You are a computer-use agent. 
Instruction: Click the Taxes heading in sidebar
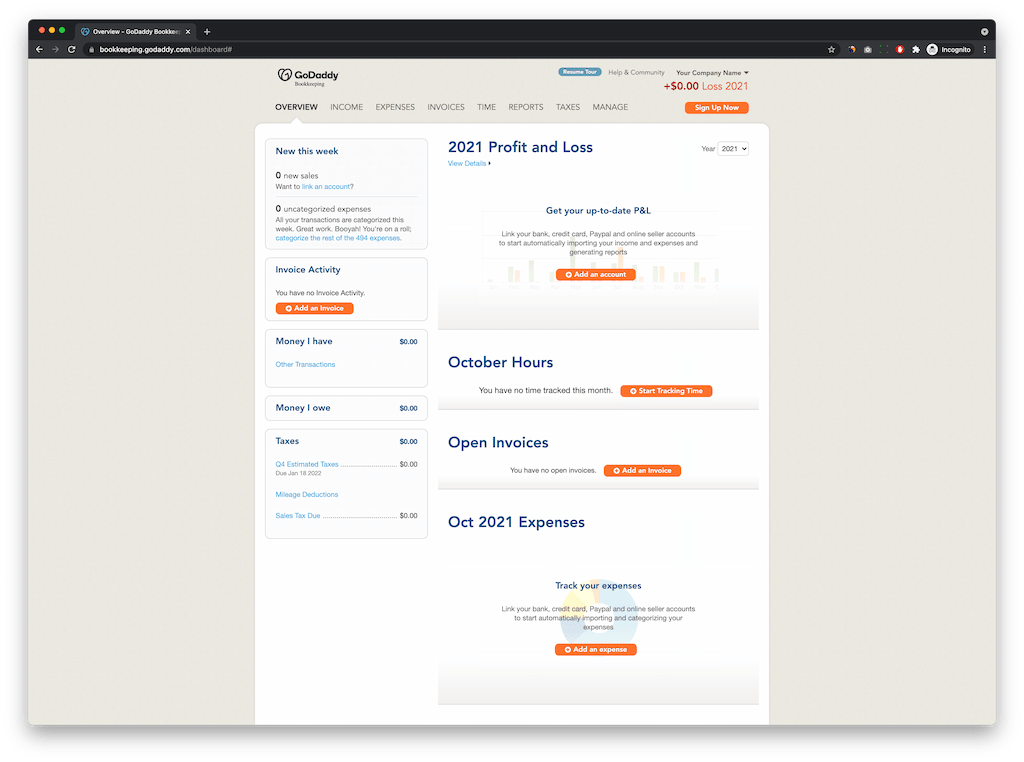click(x=287, y=441)
